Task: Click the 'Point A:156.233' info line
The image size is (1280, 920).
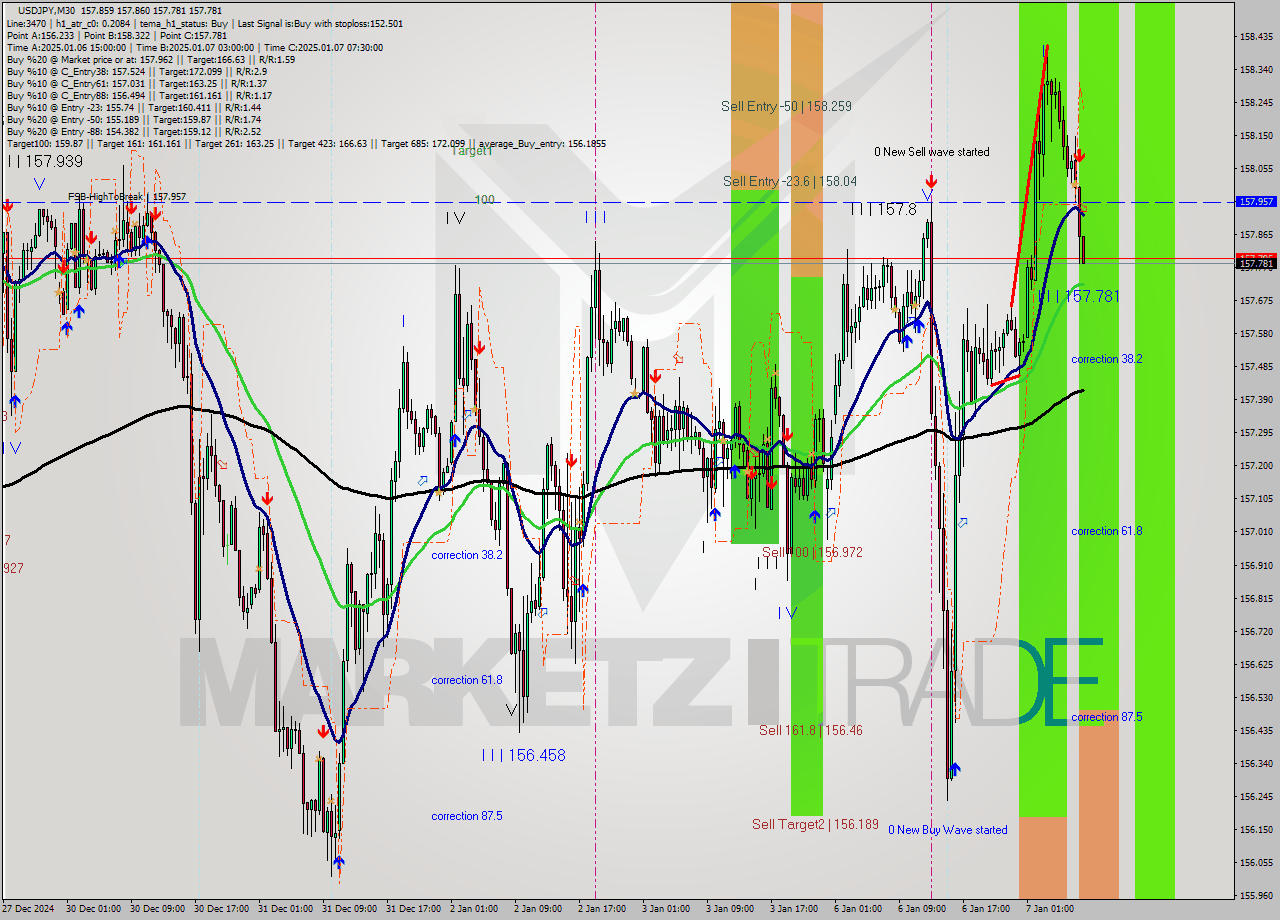Action: (117, 35)
